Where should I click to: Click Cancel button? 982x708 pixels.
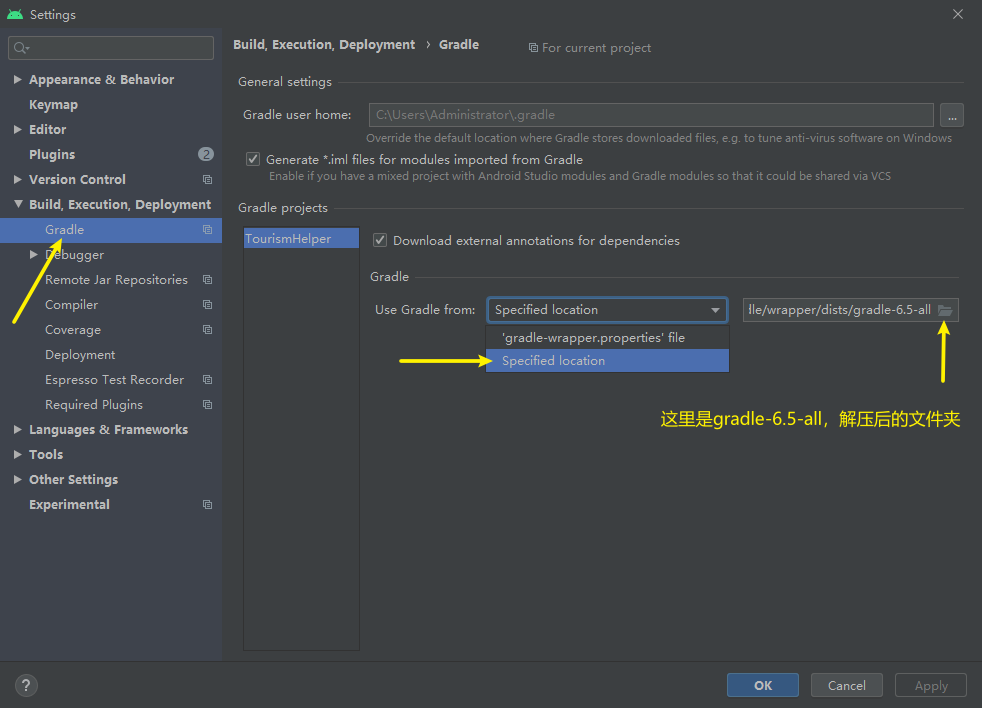pos(847,685)
